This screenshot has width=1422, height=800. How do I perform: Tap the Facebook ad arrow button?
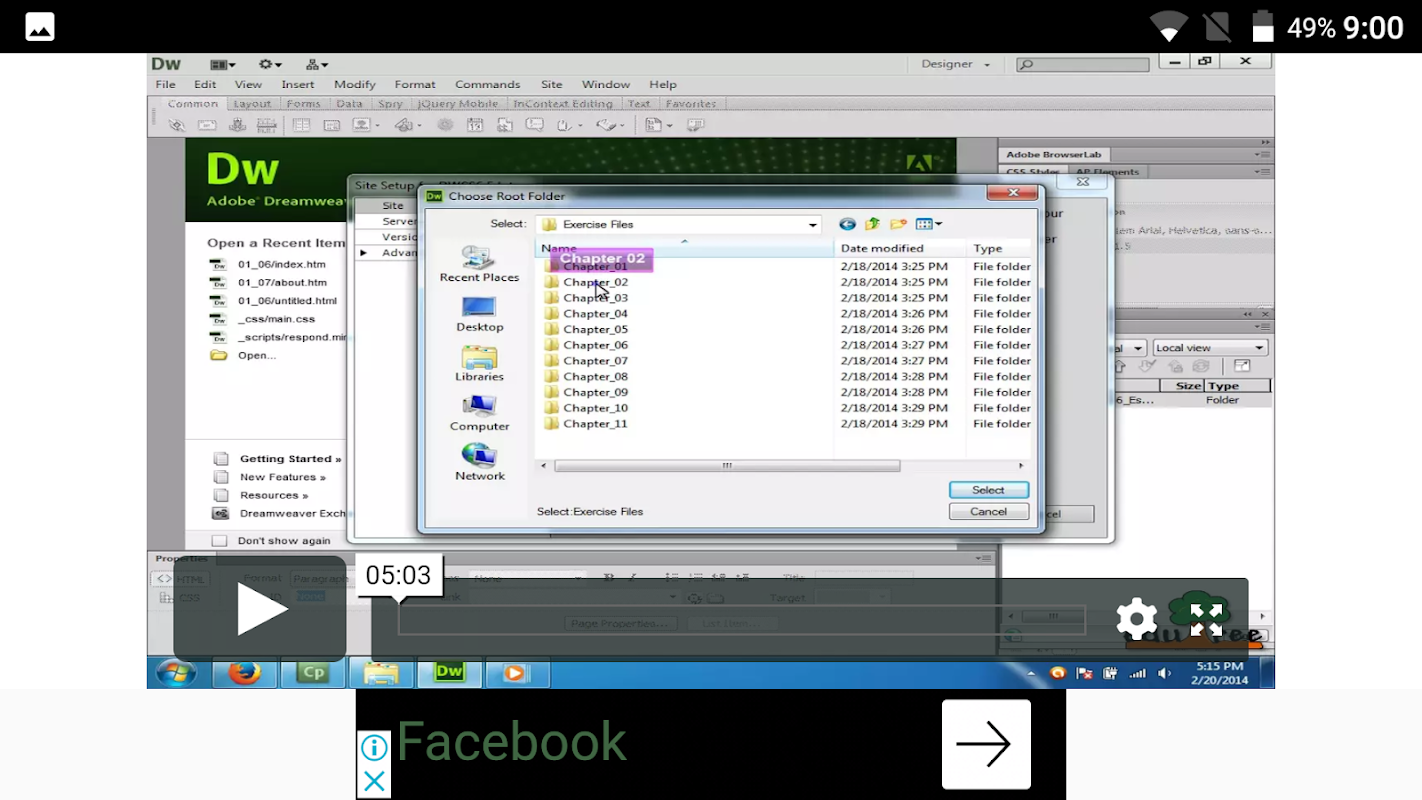pos(986,744)
